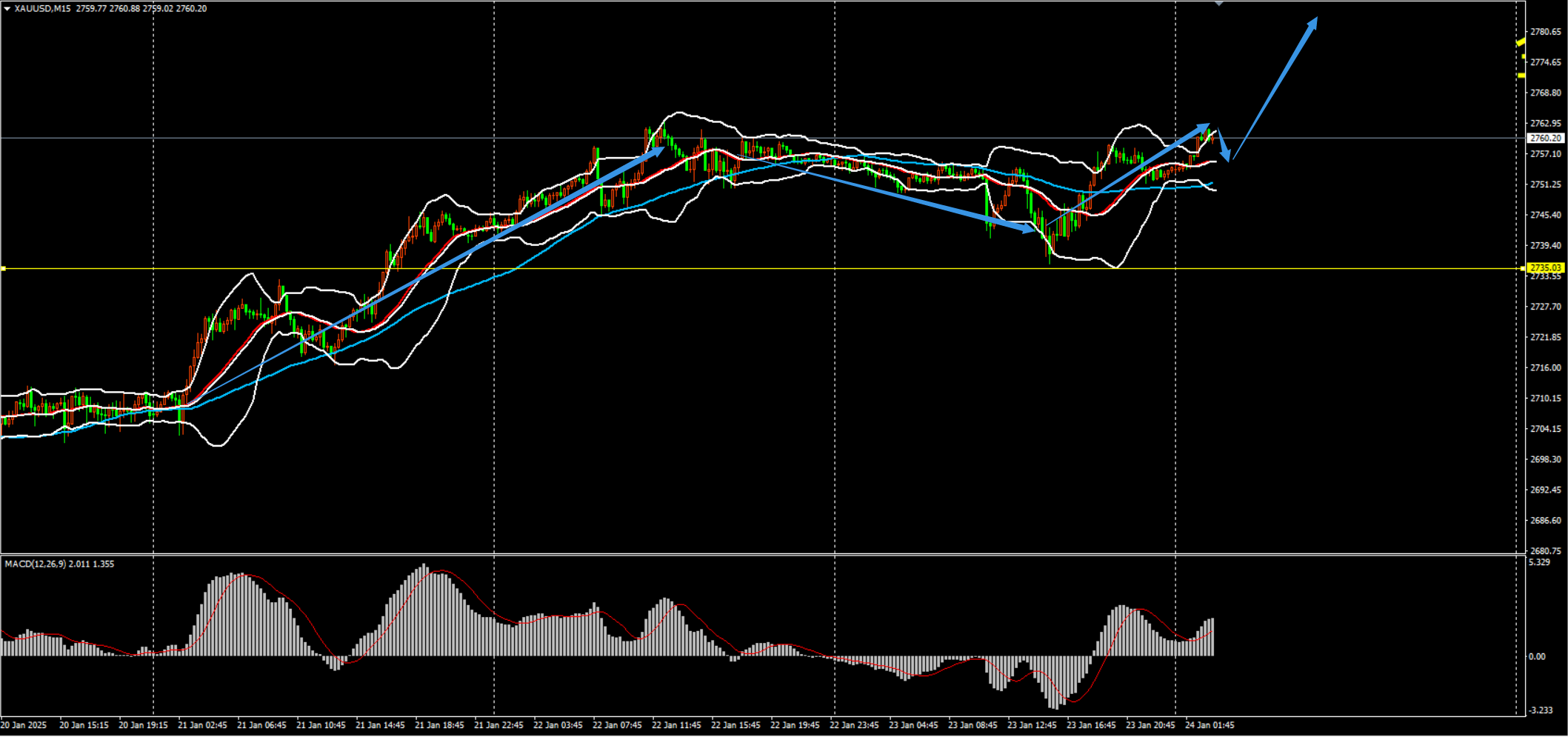Click time axis label 21 Jan 06:45

[261, 725]
